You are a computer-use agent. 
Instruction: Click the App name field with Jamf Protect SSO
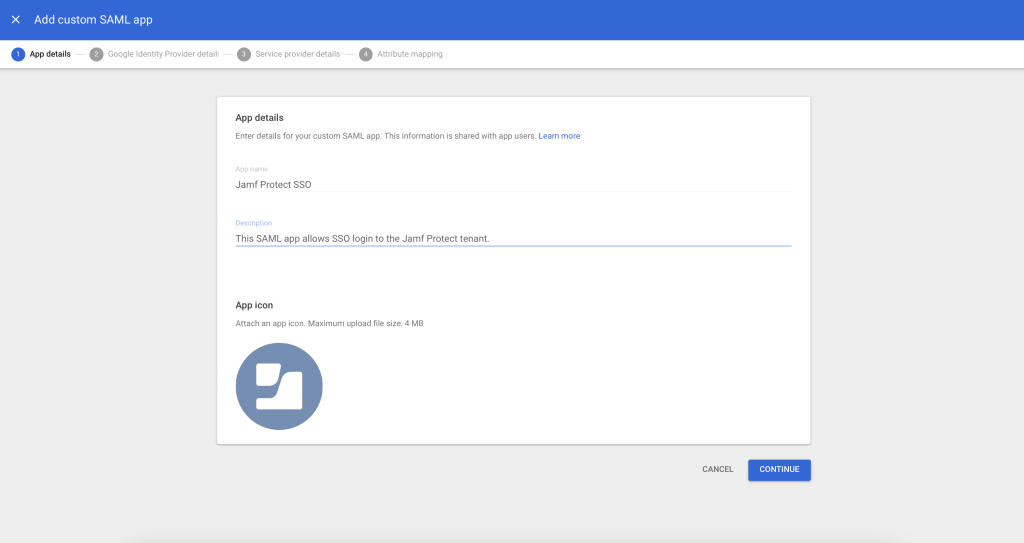pyautogui.click(x=512, y=184)
